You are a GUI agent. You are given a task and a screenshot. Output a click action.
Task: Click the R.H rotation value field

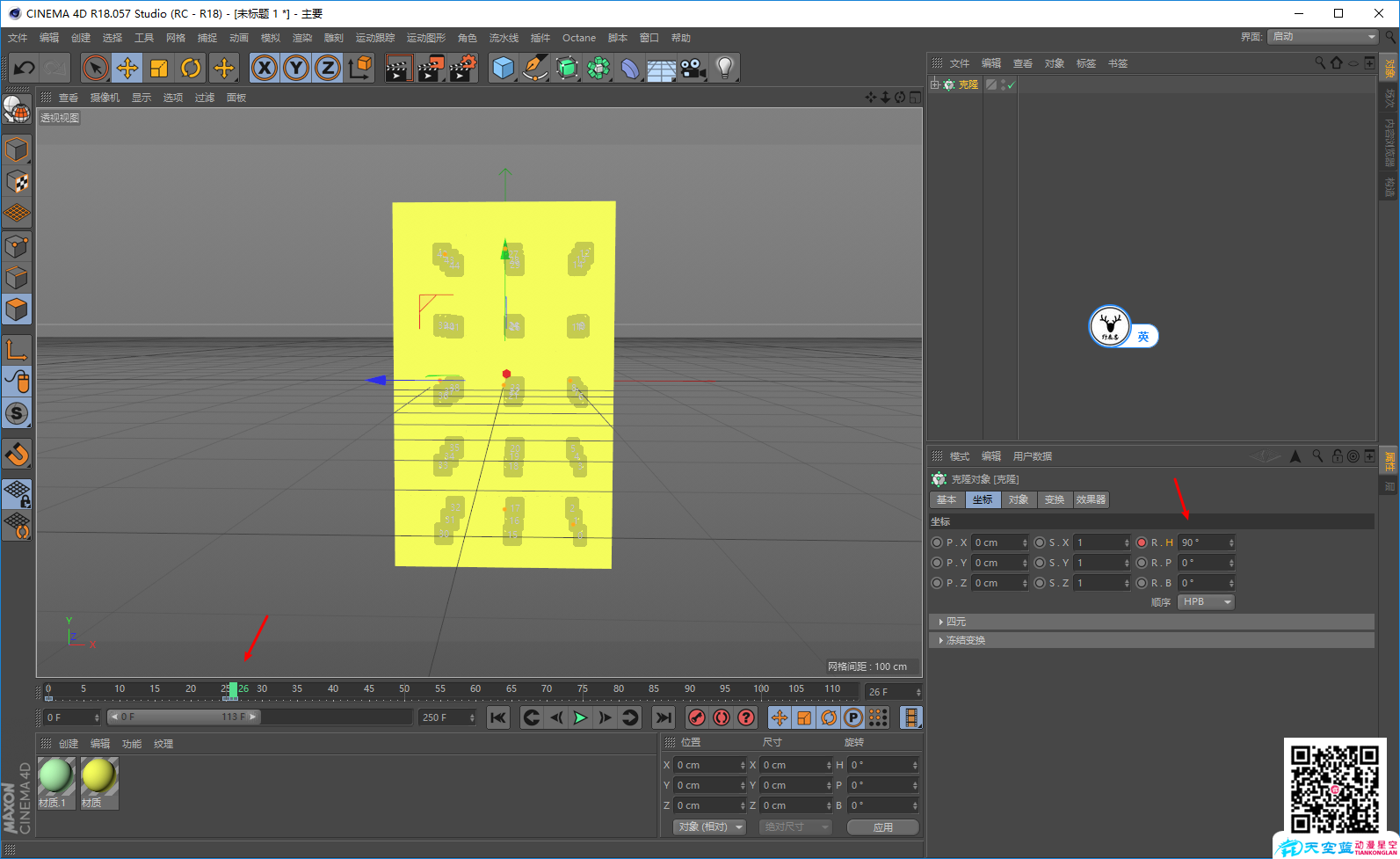pos(1206,542)
